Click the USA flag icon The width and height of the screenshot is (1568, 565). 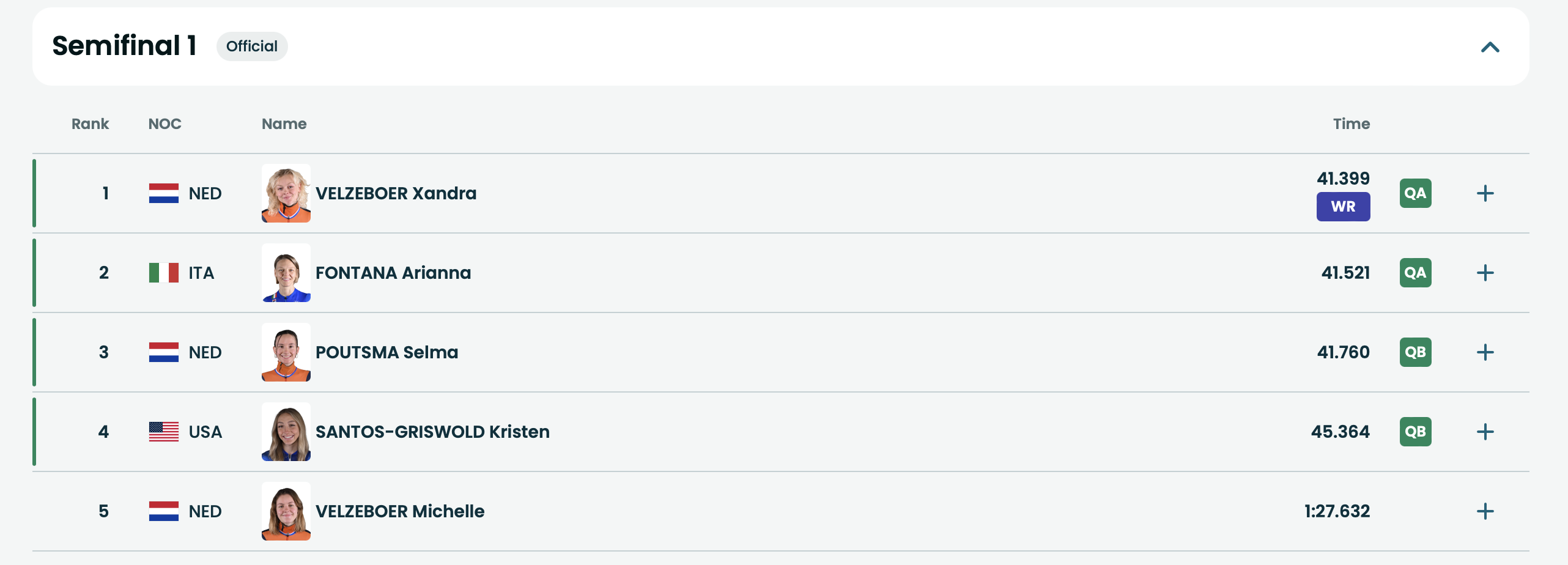[x=164, y=432]
